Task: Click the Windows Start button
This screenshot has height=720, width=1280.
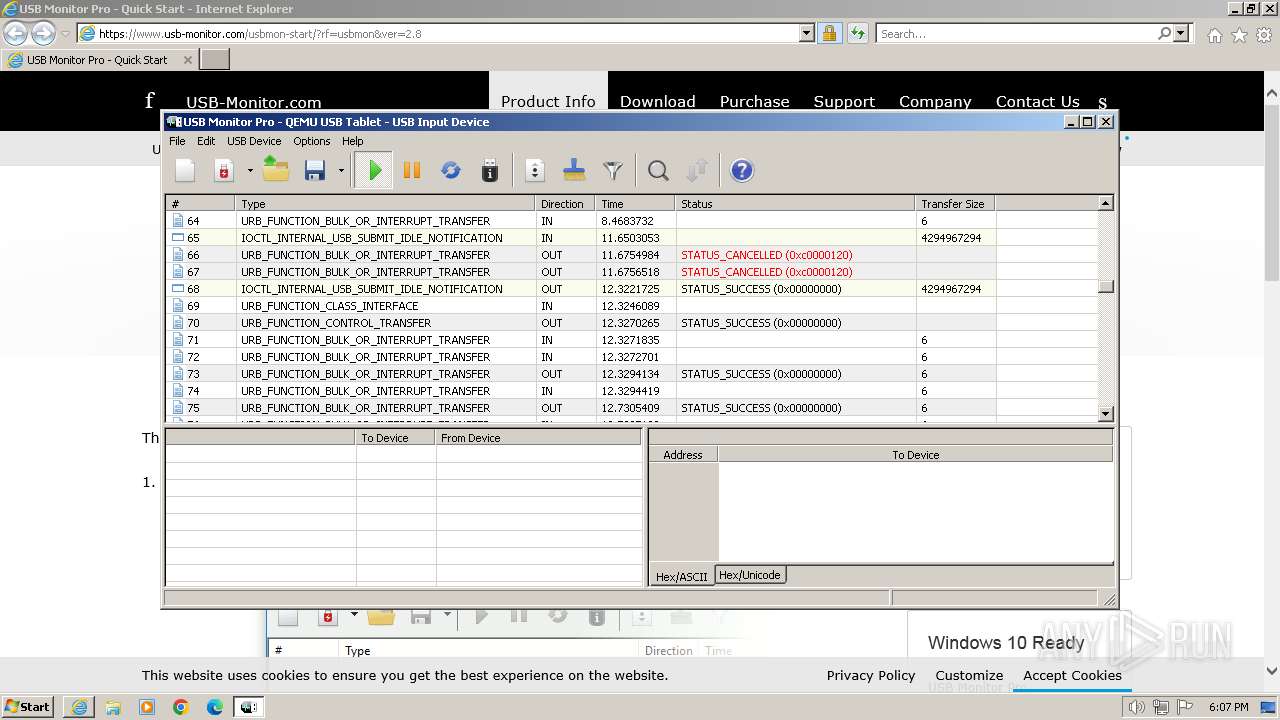Action: pyautogui.click(x=27, y=707)
